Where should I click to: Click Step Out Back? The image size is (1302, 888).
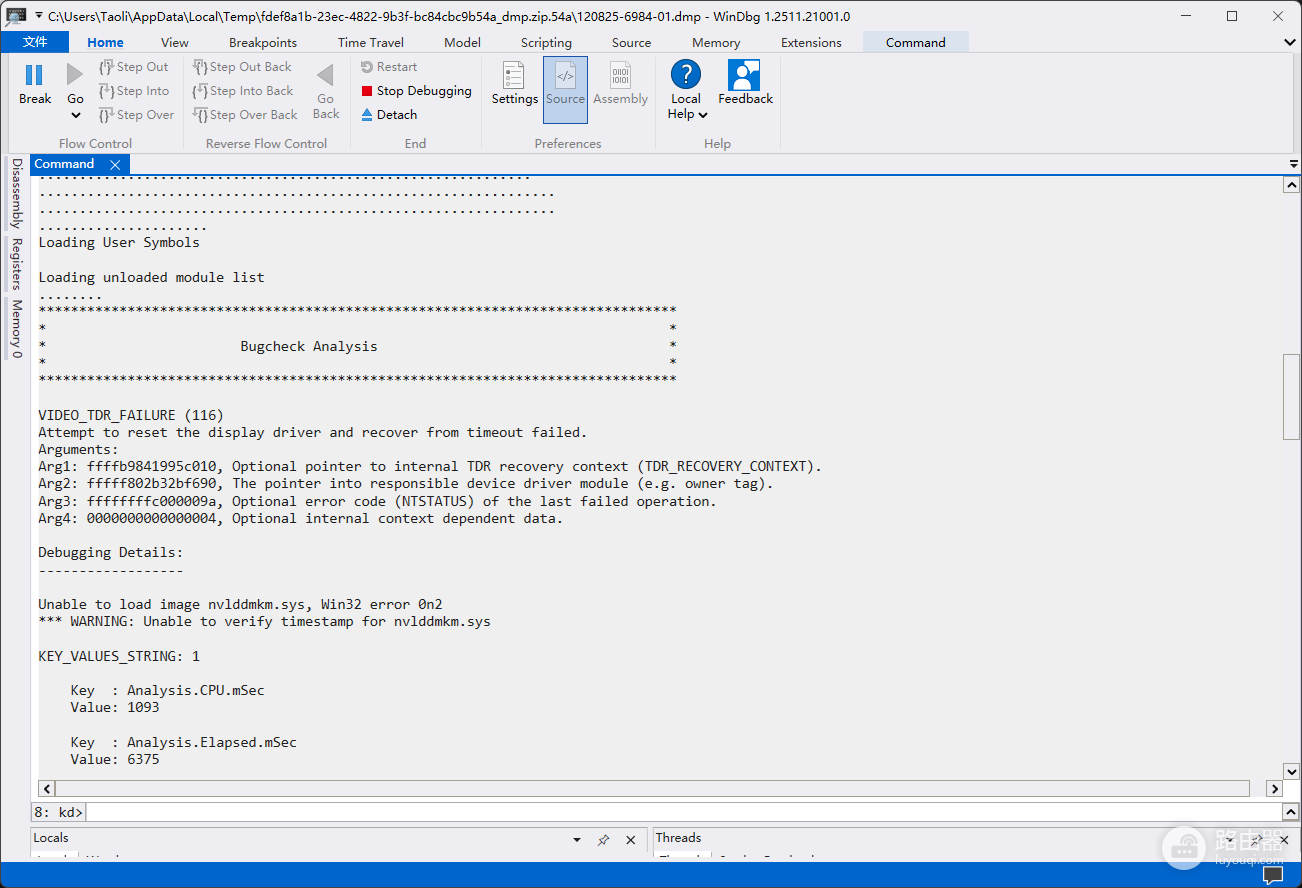pyautogui.click(x=243, y=67)
